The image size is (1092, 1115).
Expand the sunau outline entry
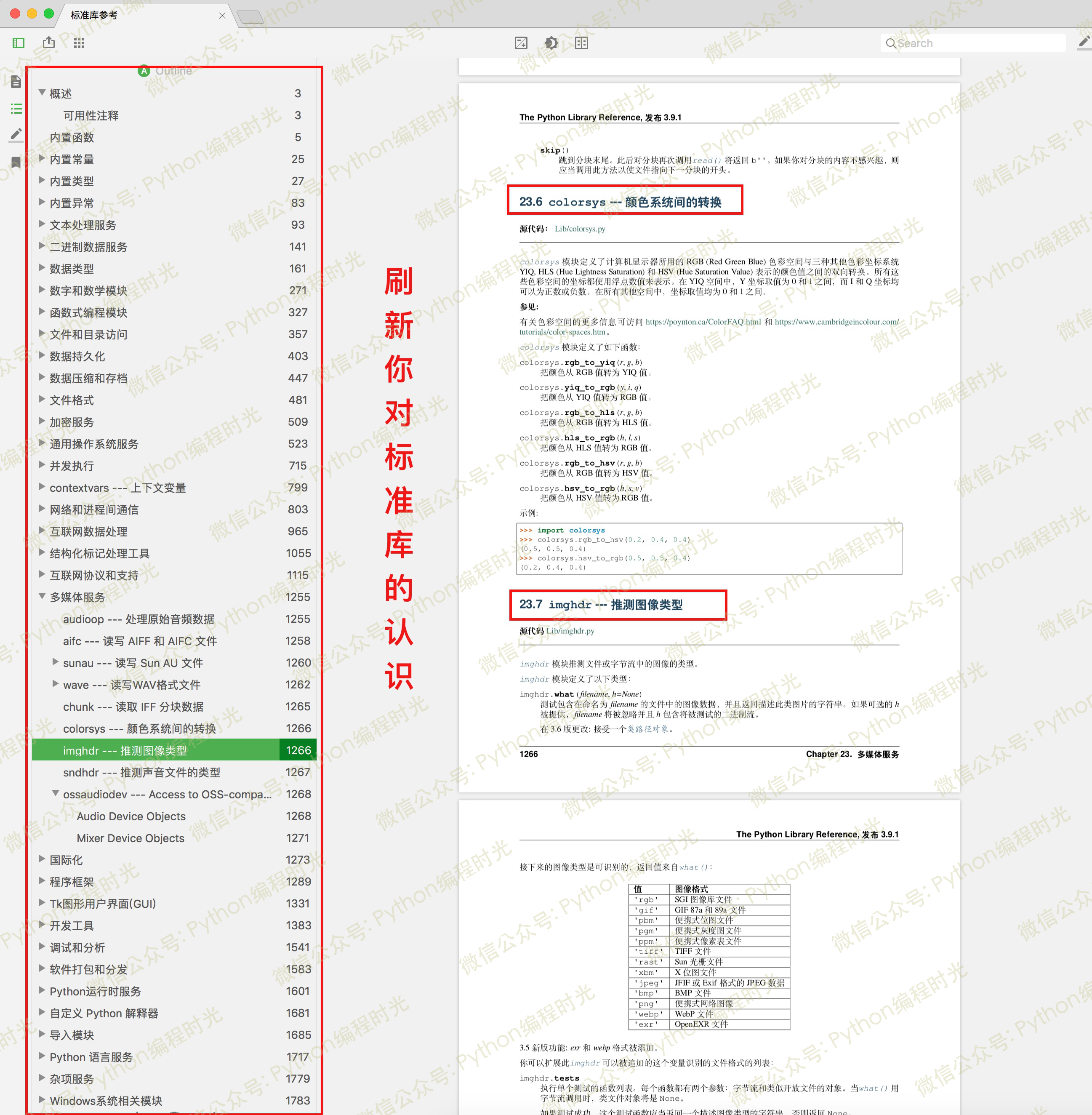(56, 662)
